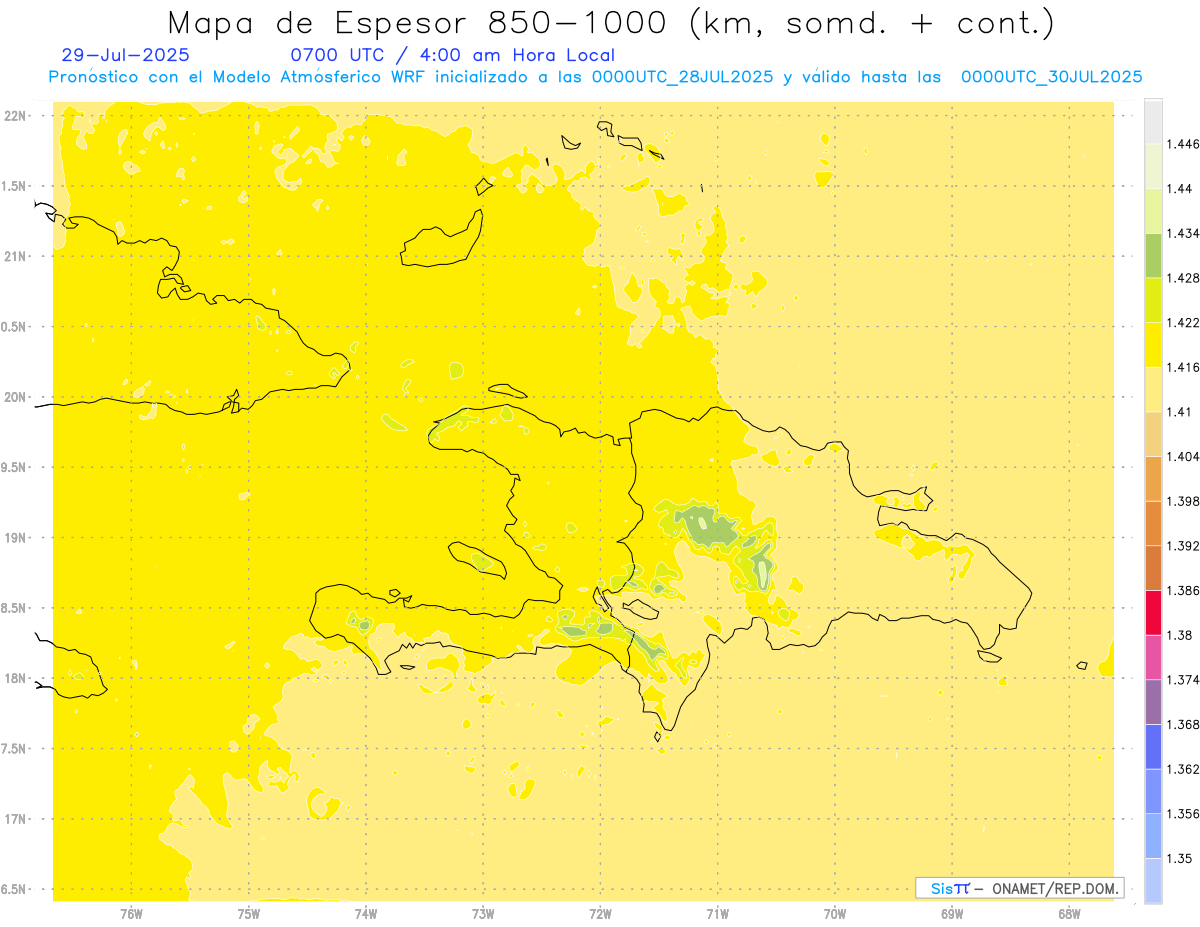Screen dimensions: 1200x927
Task: Click the legend value '1.386'
Action: pos(1183,591)
